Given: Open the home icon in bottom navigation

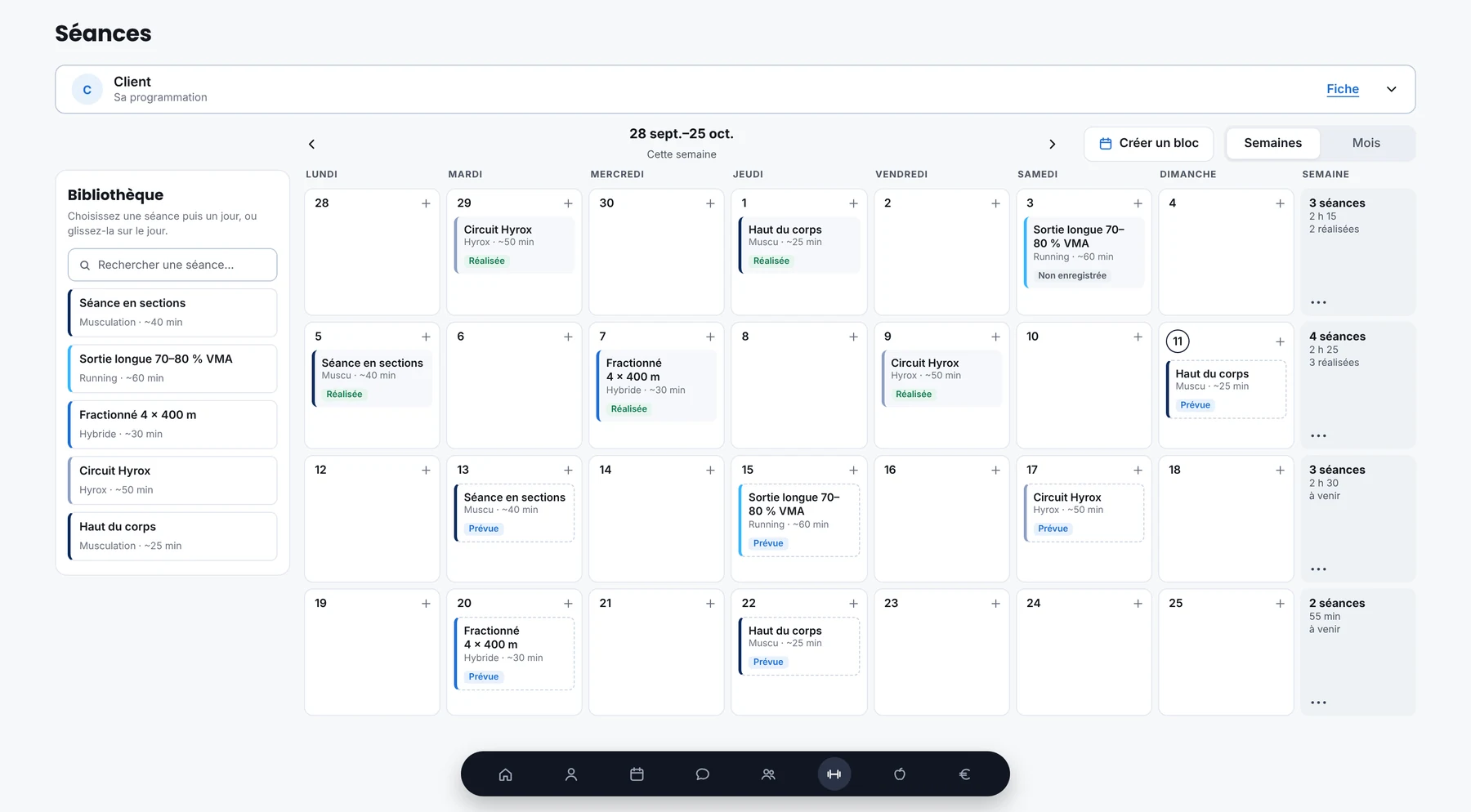Looking at the screenshot, I should pos(506,774).
